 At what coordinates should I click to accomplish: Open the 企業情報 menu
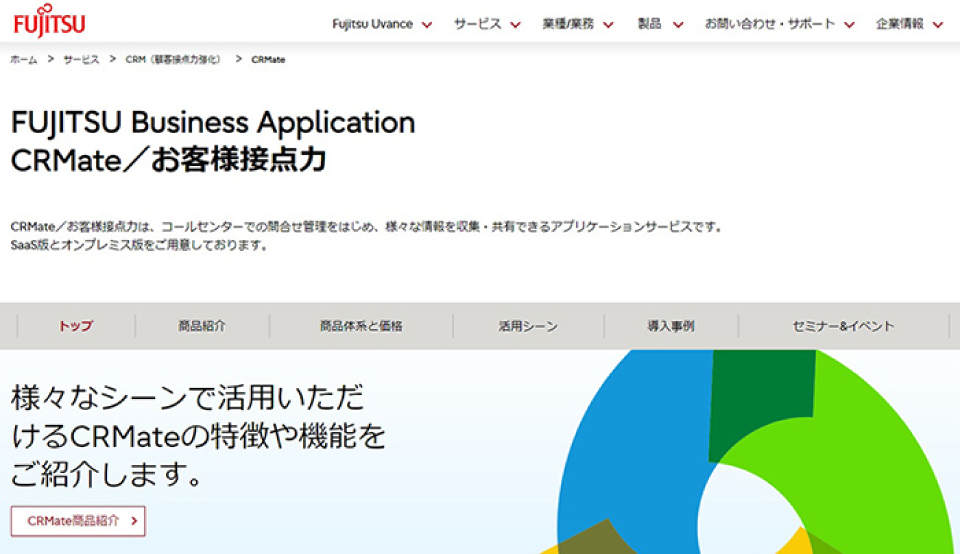coord(899,24)
